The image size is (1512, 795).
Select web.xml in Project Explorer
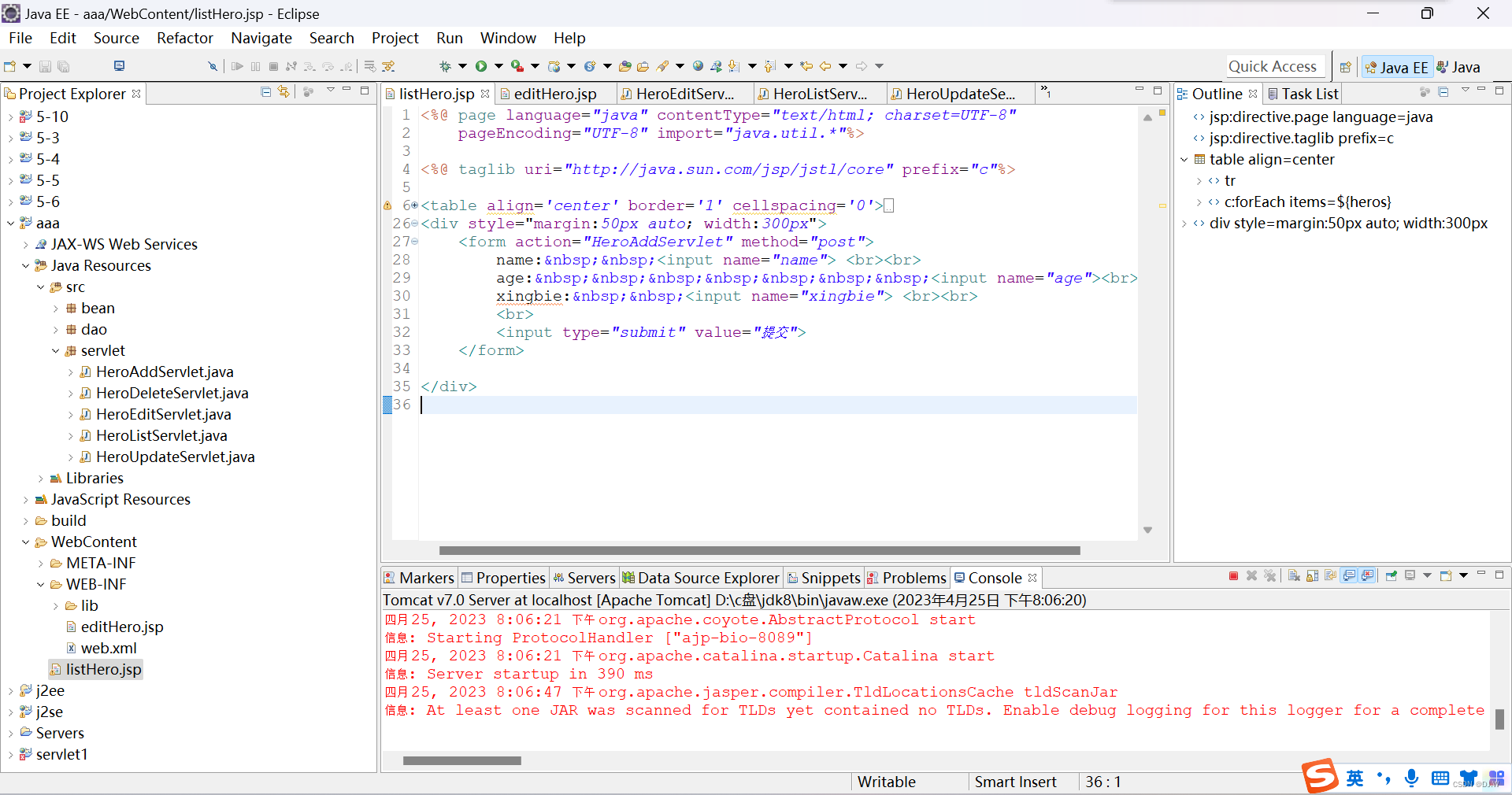pos(109,648)
